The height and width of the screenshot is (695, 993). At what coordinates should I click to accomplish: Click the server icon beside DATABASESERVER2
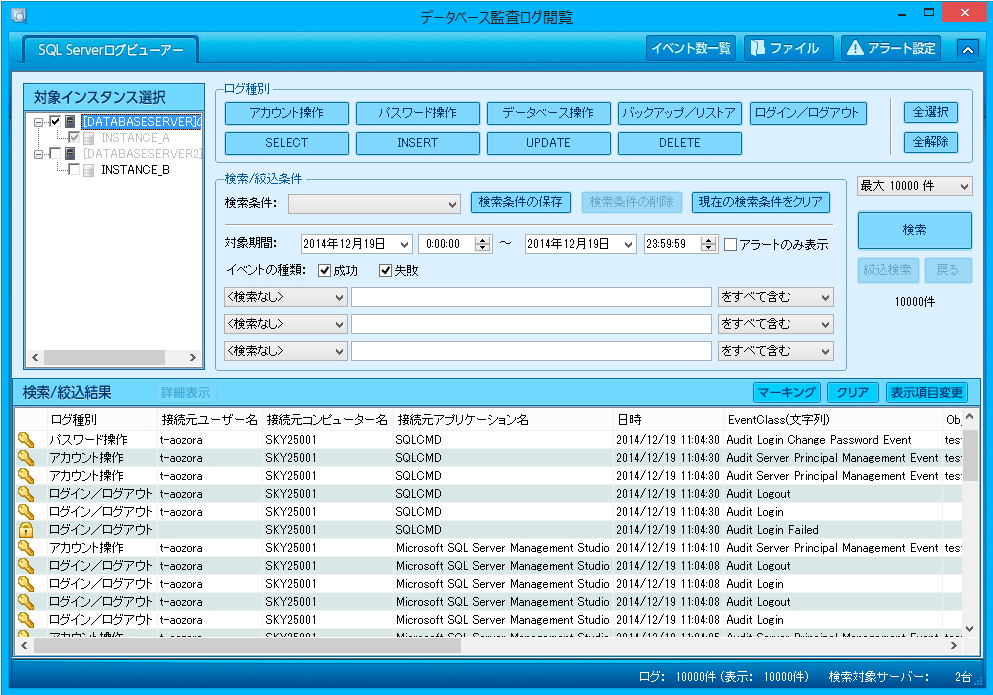tap(70, 153)
